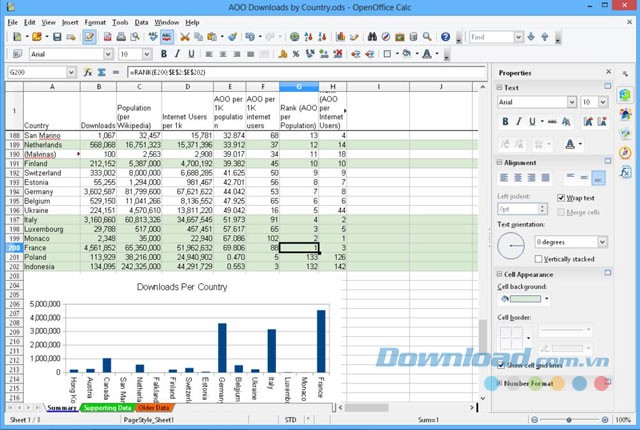This screenshot has height=430, width=640.
Task: Close the Properties sidebar panel
Action: 609,72
